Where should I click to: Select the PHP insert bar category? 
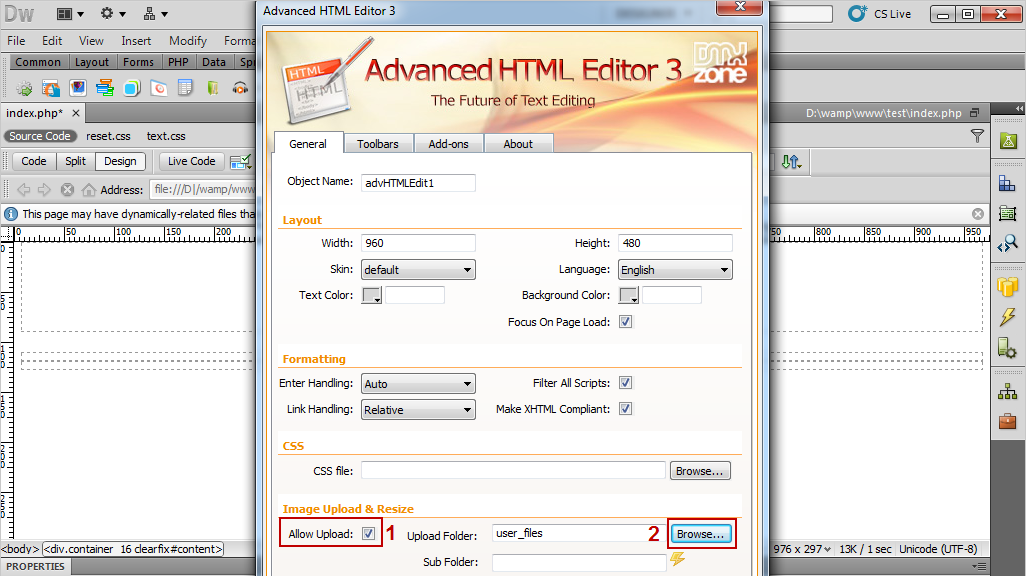(178, 62)
